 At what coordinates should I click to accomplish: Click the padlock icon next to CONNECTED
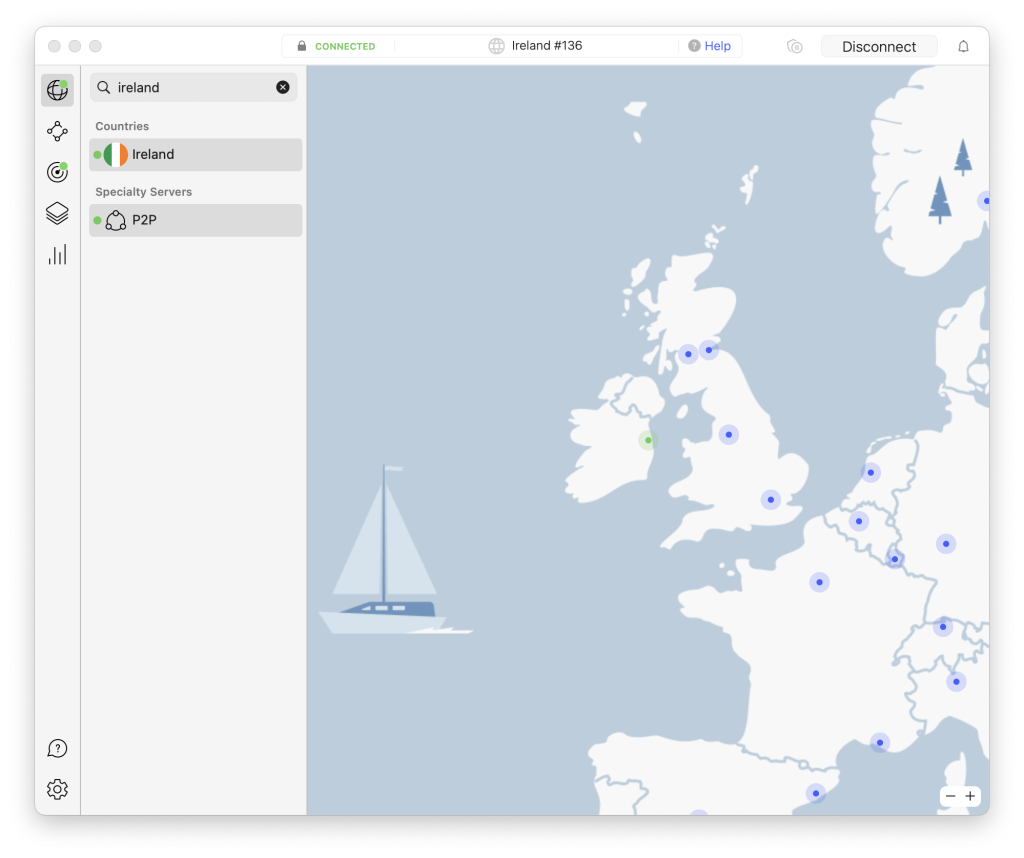click(301, 46)
